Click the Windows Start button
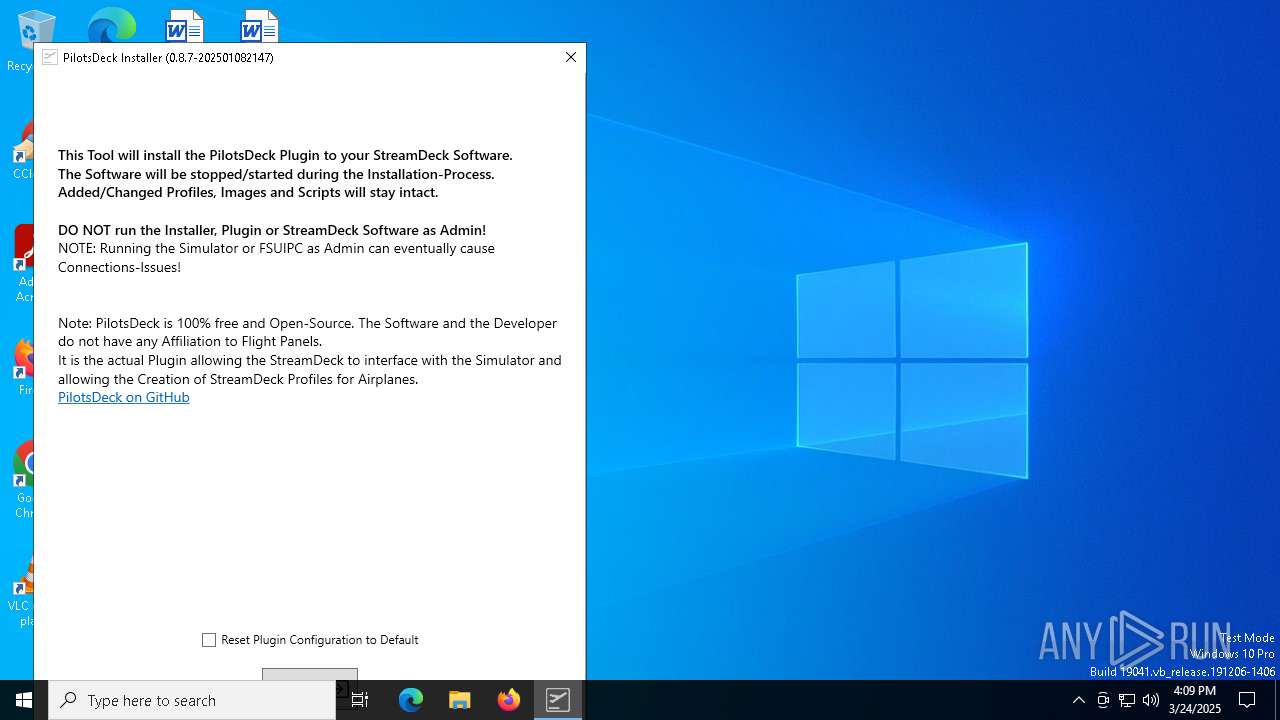1280x720 pixels. pos(24,700)
